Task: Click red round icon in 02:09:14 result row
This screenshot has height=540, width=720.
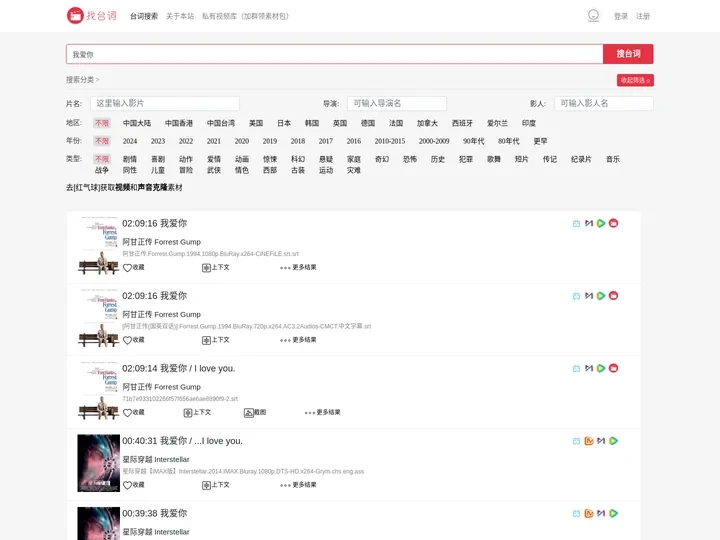Action: [613, 368]
